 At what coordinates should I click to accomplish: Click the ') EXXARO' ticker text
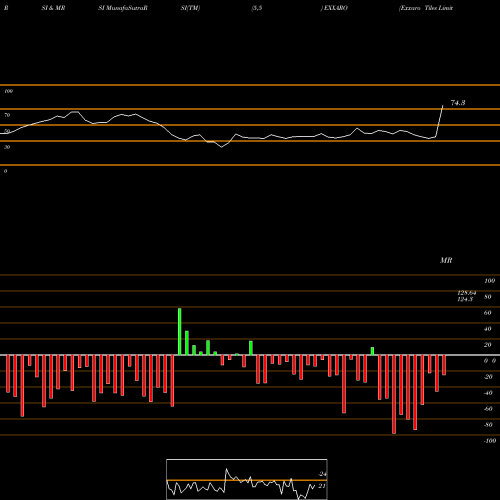click(x=334, y=8)
